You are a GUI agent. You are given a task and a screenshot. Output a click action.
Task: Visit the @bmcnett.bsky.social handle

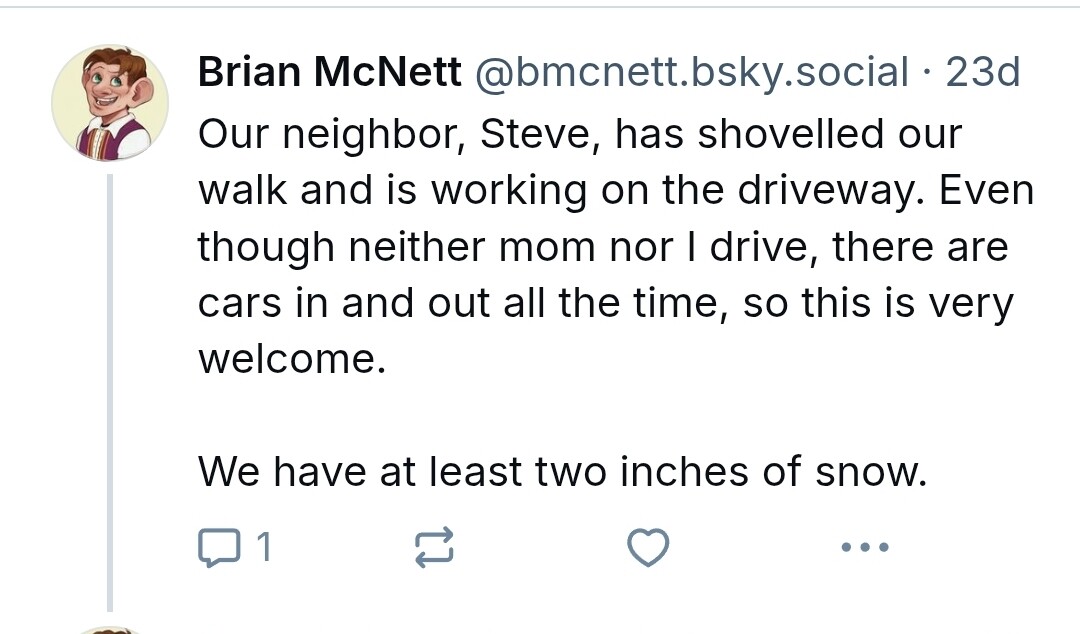pos(692,72)
